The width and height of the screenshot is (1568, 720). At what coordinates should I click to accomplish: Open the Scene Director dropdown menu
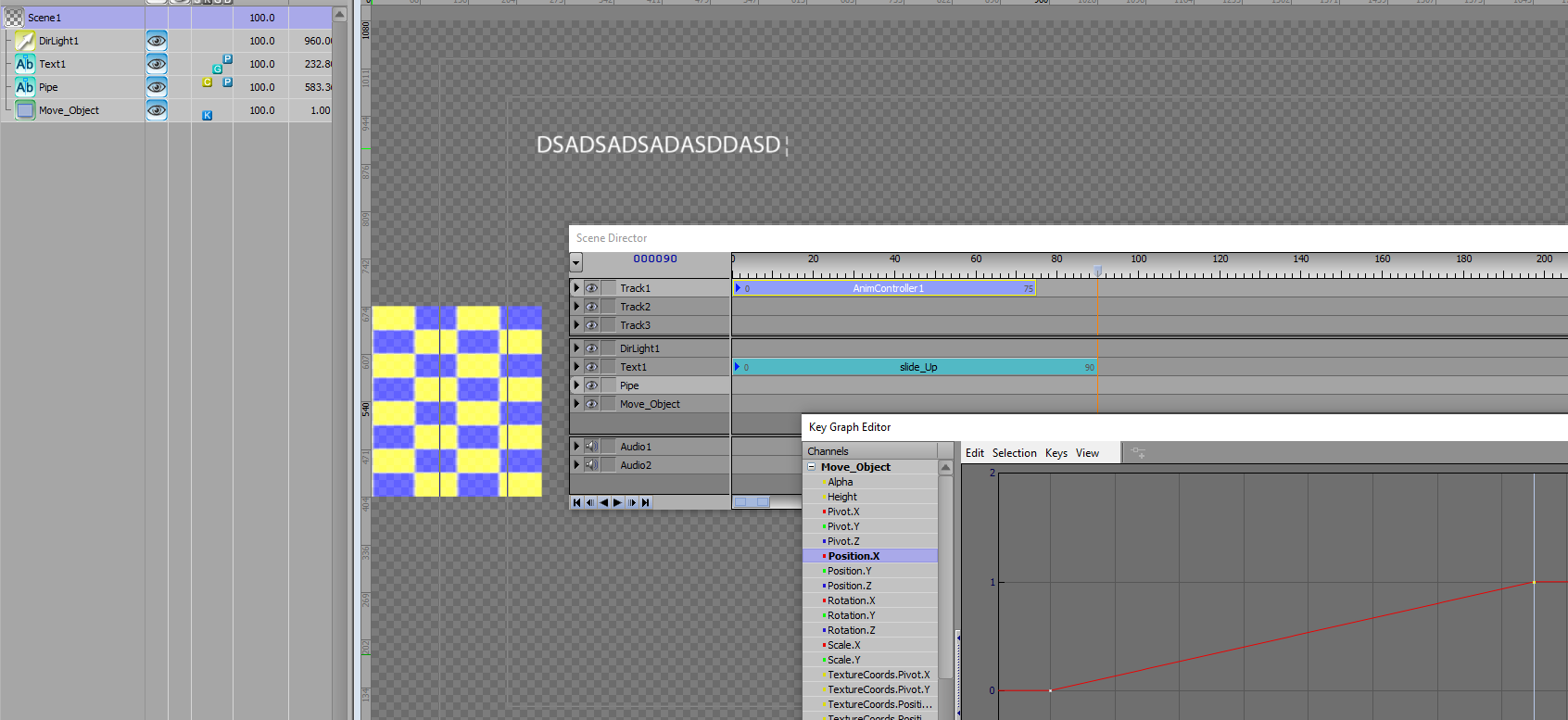(575, 262)
